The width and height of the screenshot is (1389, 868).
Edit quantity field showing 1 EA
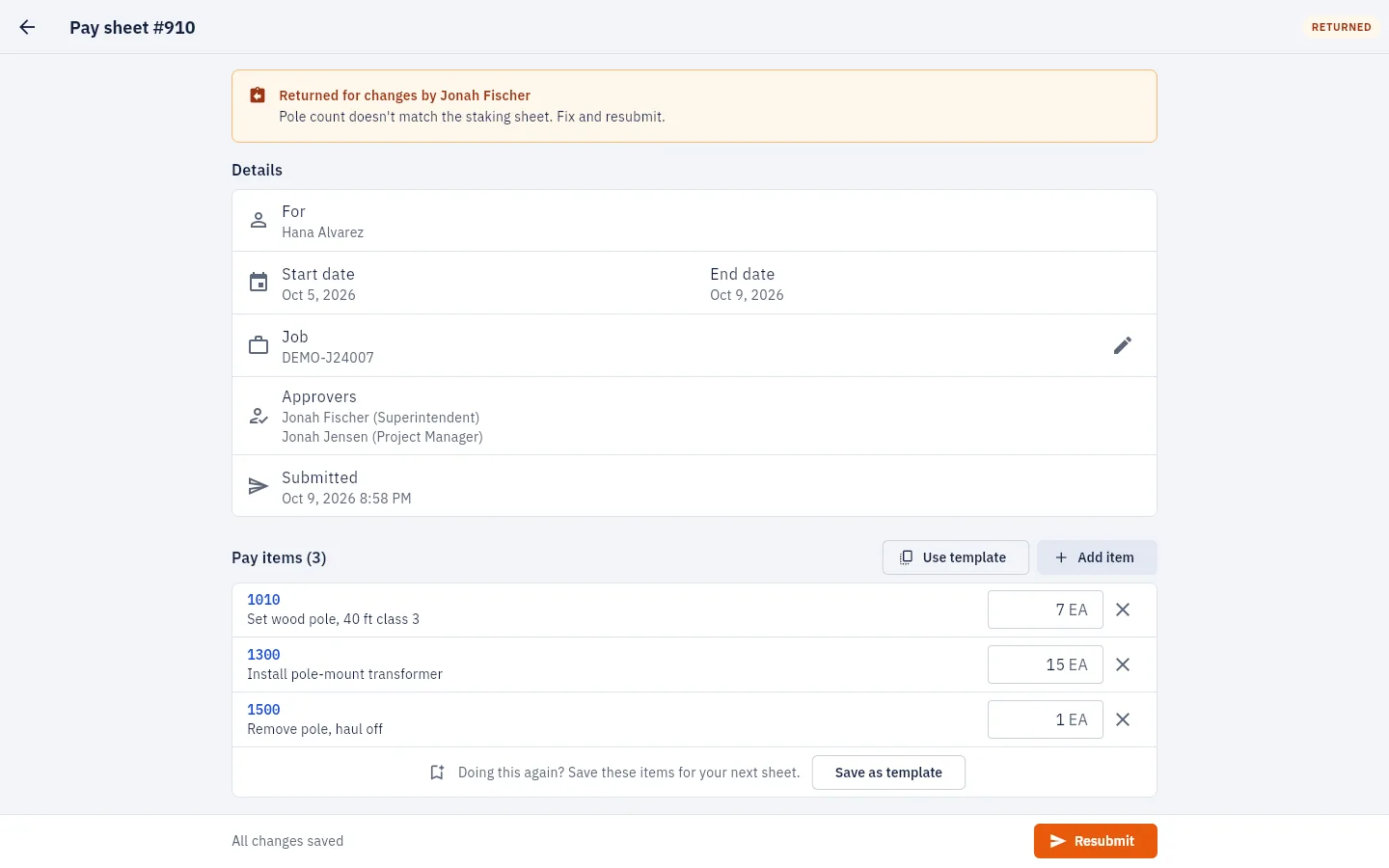1045,719
